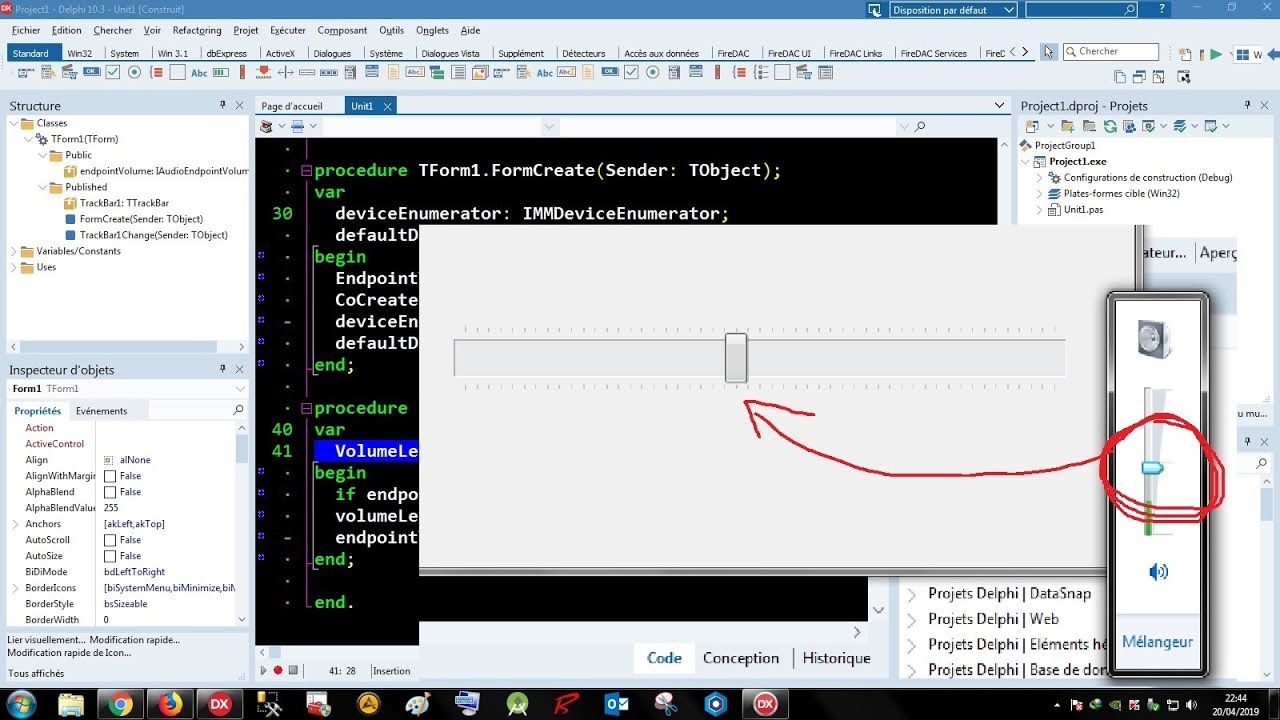The width and height of the screenshot is (1280, 720).
Task: Mute sound via speaker icon in volume popup
Action: coord(1158,572)
